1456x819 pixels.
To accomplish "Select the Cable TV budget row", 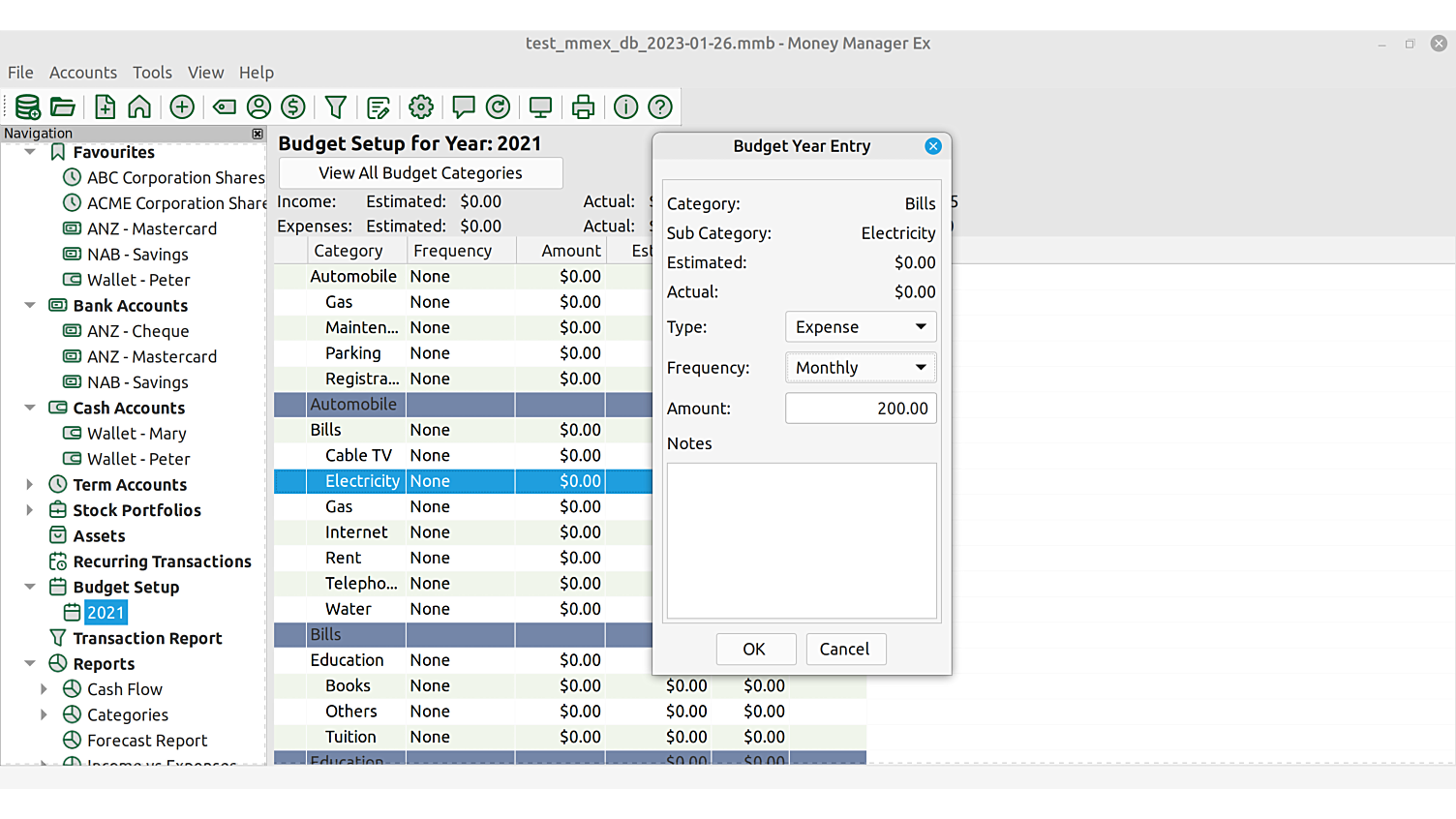I will [463, 455].
